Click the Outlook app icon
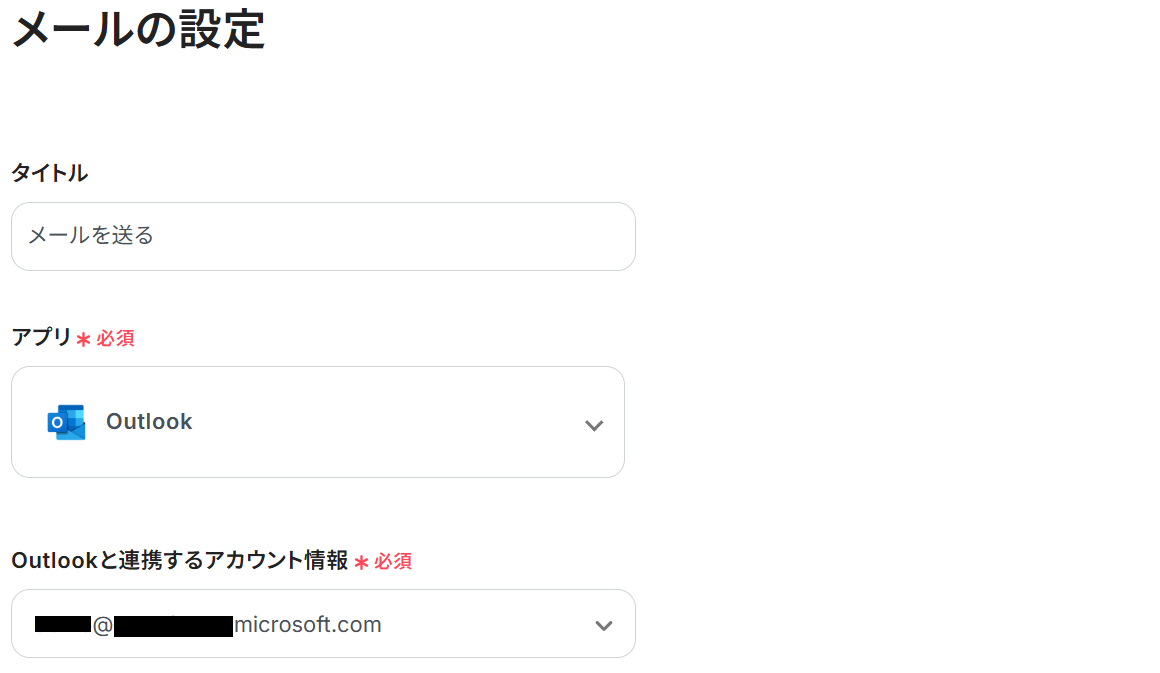Viewport: 1160px width, 673px height. 66,422
